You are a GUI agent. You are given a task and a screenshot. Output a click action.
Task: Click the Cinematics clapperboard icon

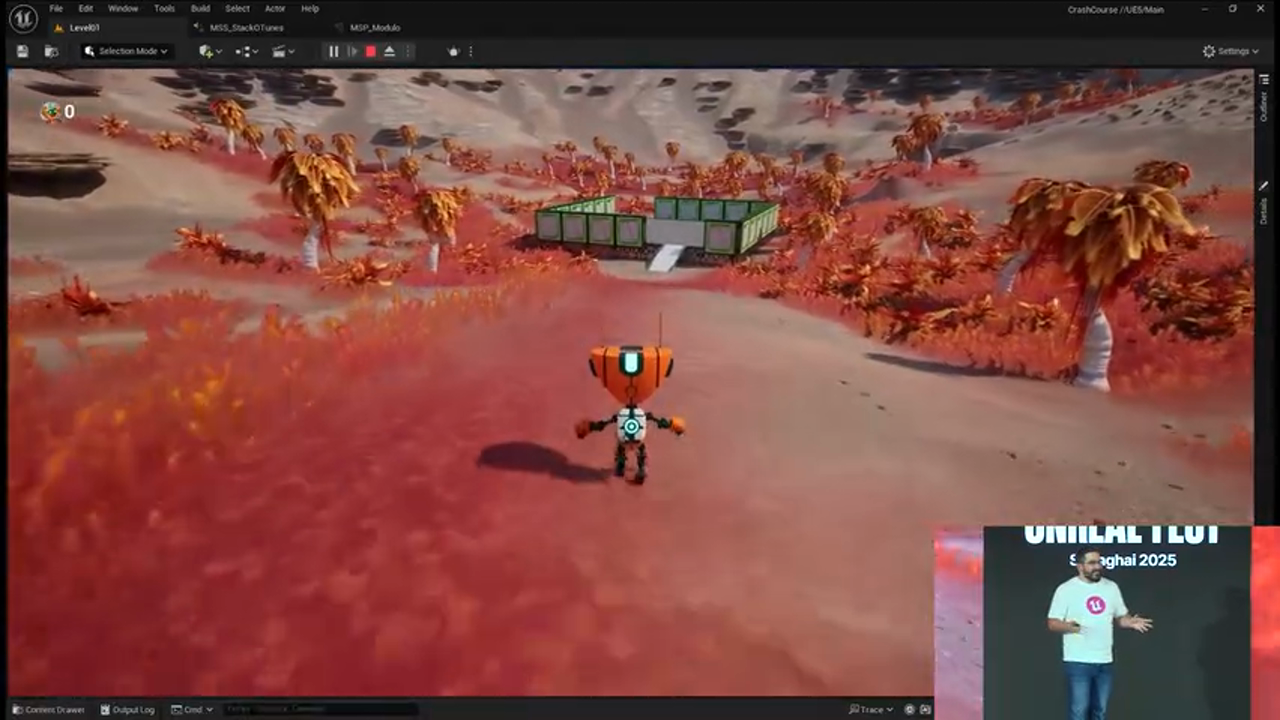click(280, 51)
